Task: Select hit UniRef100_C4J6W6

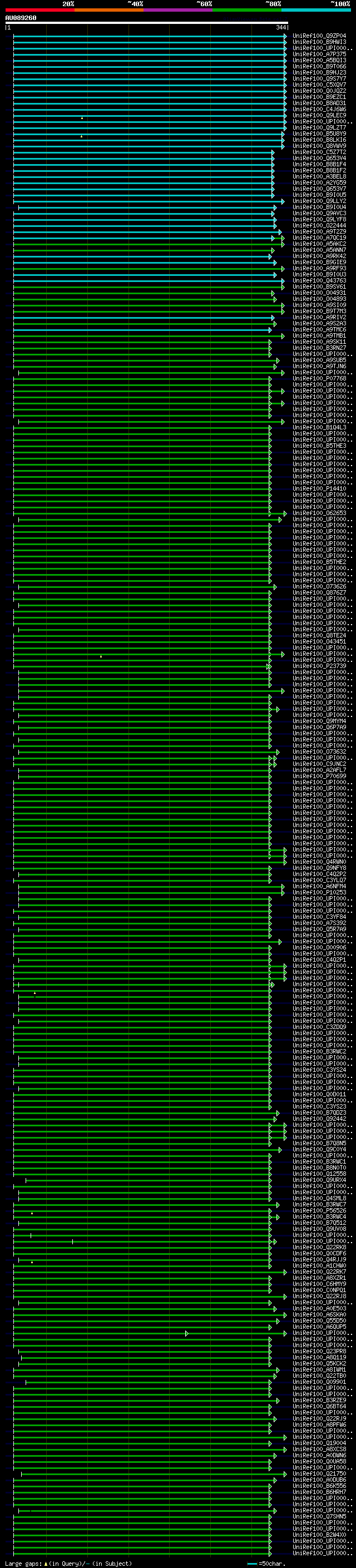Action: pos(319,109)
